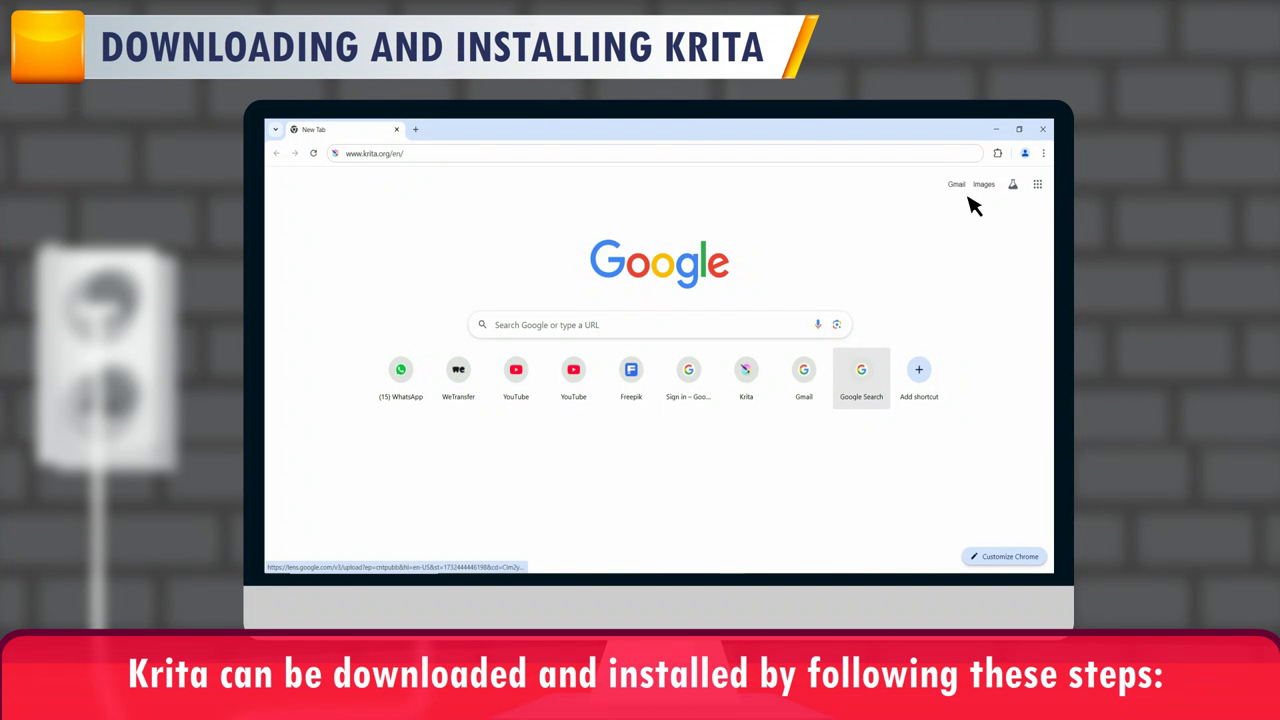Open the Images link in the header
The image size is (1280, 720).
click(984, 184)
